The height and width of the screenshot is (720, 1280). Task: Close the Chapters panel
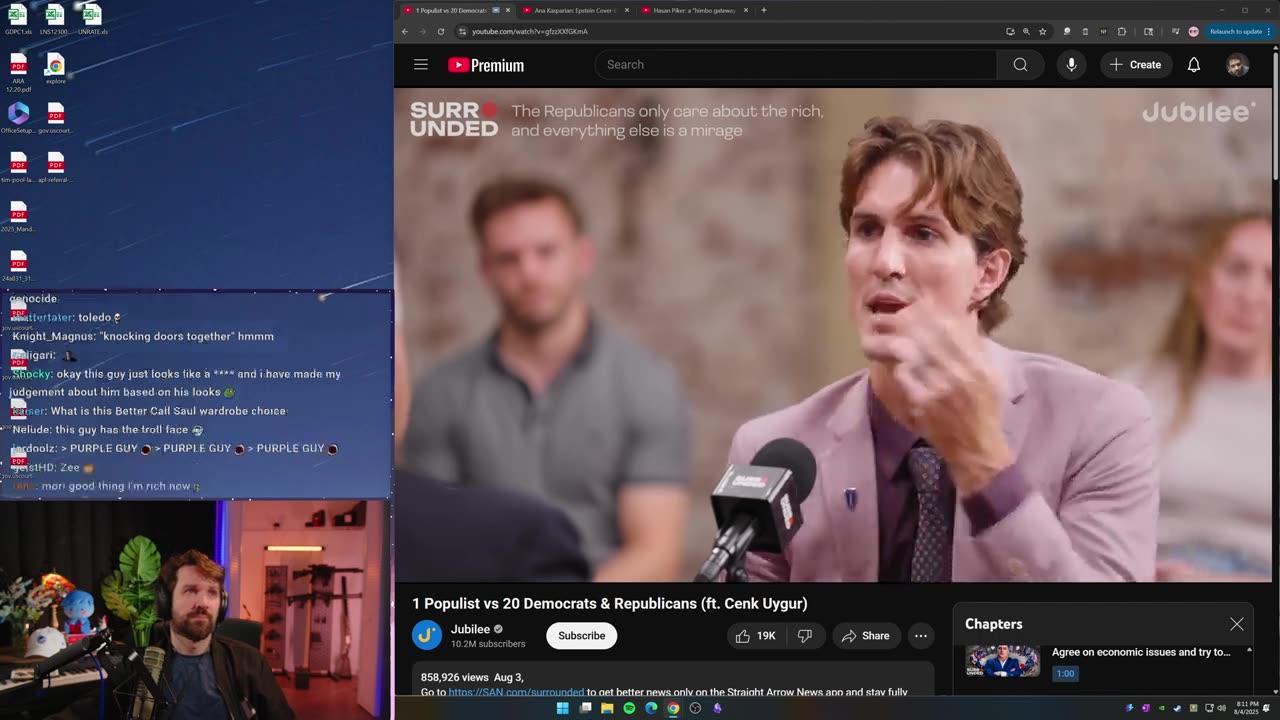tap(1236, 624)
